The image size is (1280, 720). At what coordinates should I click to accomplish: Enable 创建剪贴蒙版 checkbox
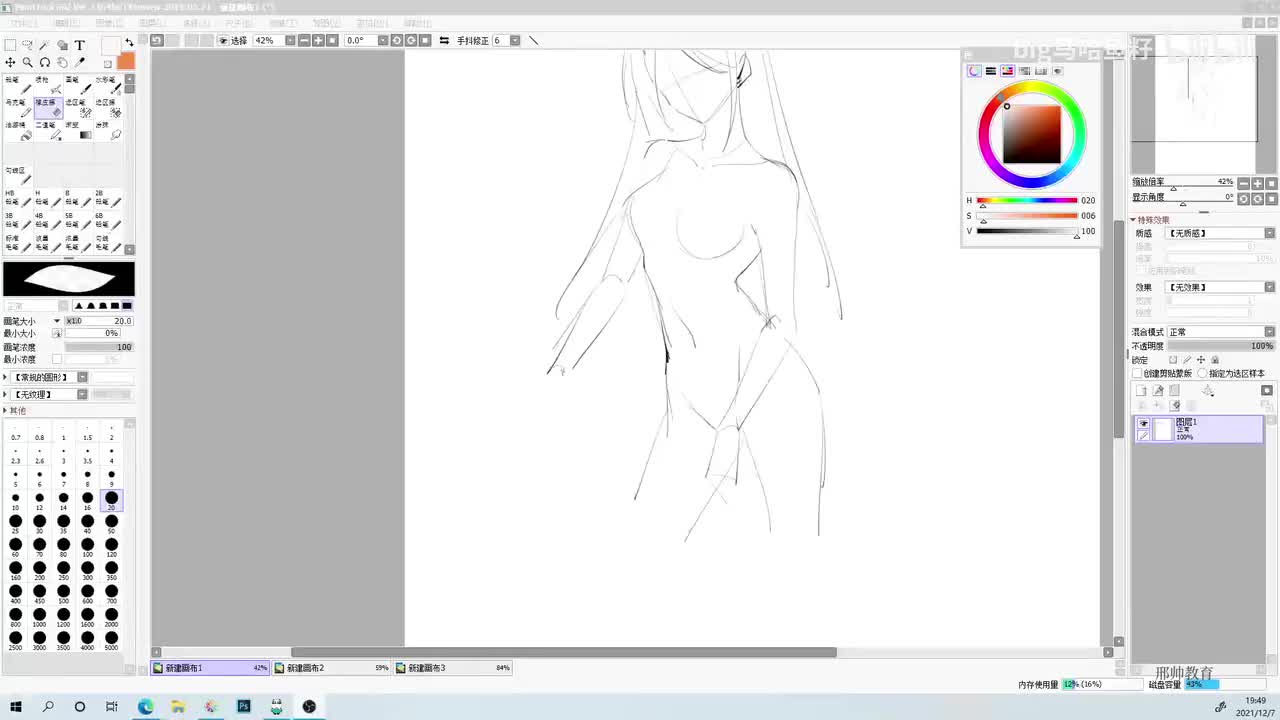point(1138,373)
